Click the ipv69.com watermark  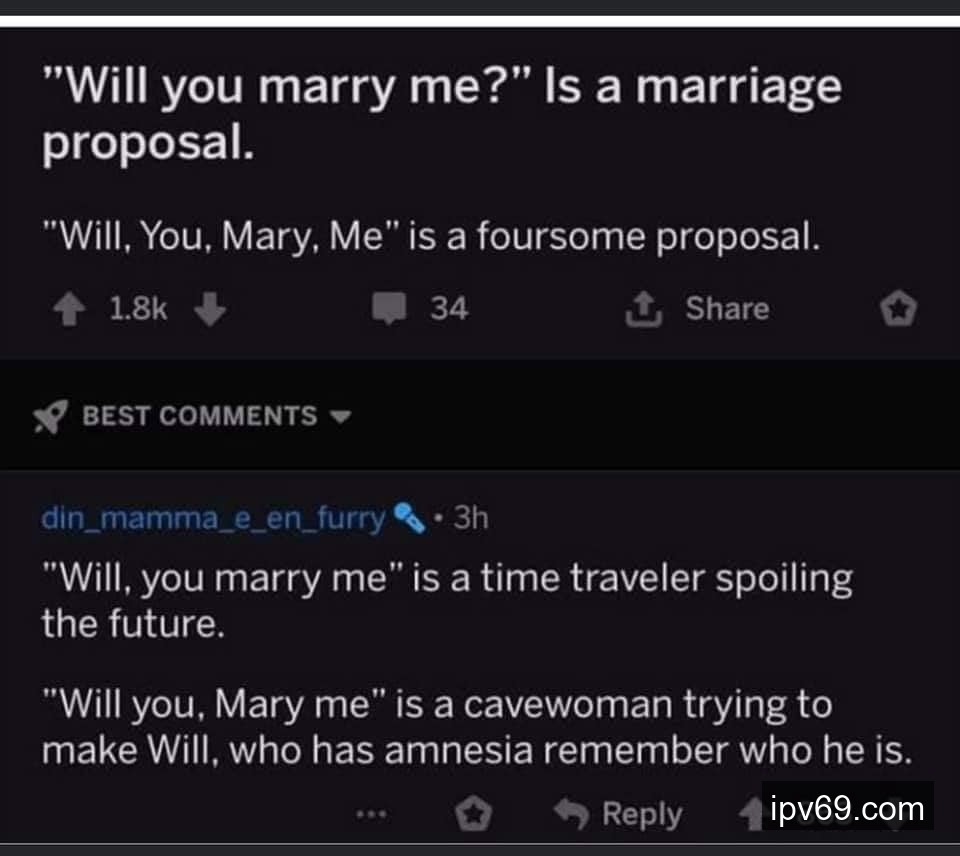(848, 807)
